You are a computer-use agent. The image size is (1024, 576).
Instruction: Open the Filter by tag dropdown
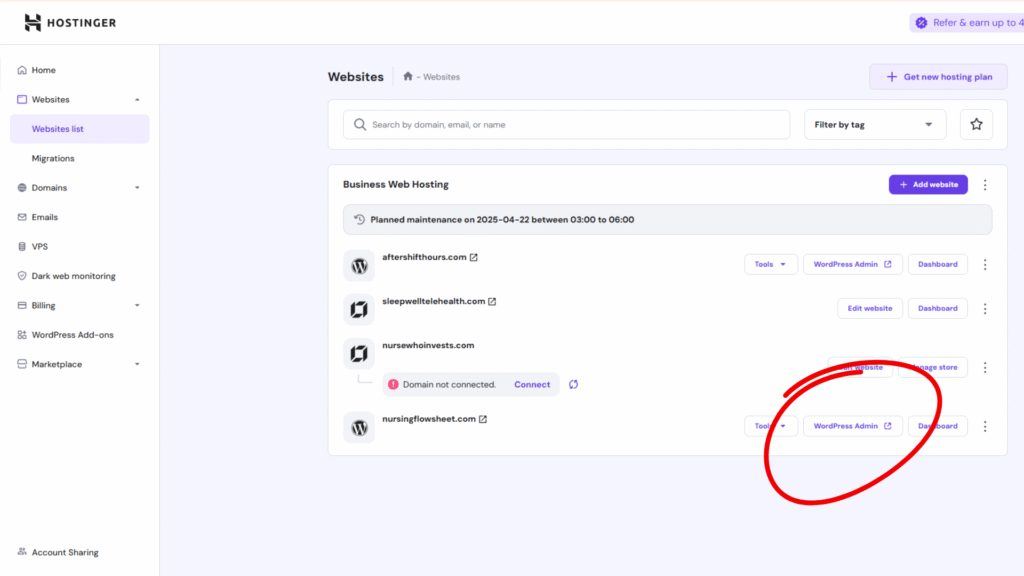point(874,124)
